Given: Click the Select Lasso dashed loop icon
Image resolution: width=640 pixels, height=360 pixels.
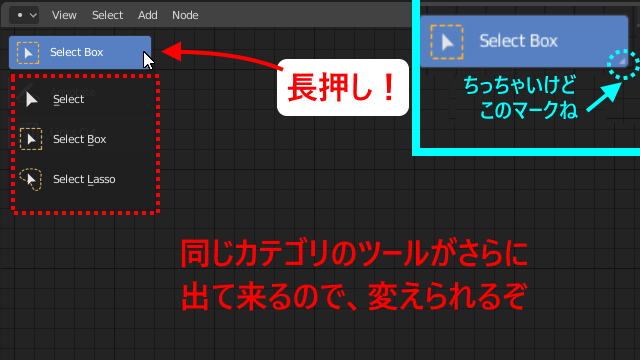Looking at the screenshot, I should (x=31, y=179).
